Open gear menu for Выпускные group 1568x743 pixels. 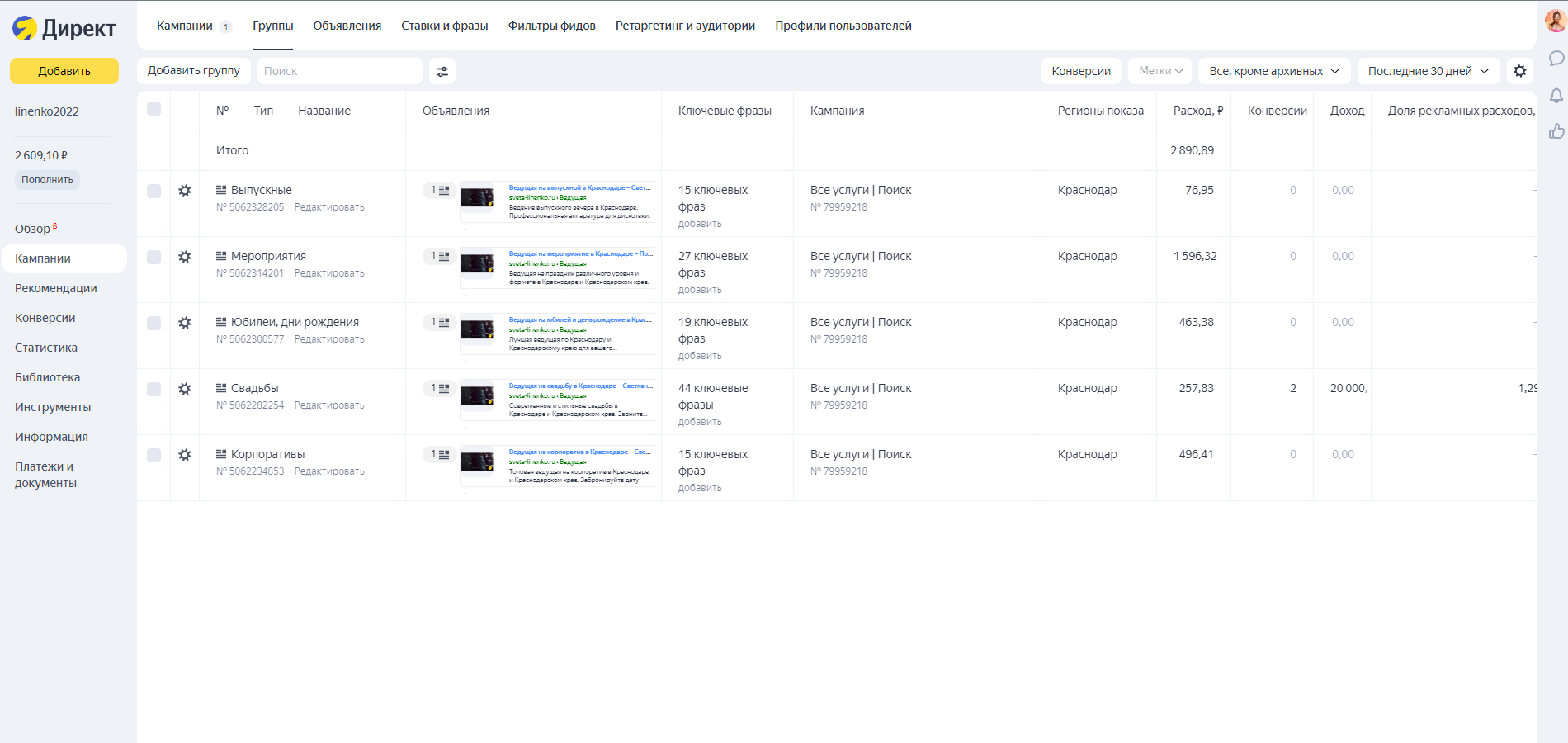pyautogui.click(x=185, y=191)
